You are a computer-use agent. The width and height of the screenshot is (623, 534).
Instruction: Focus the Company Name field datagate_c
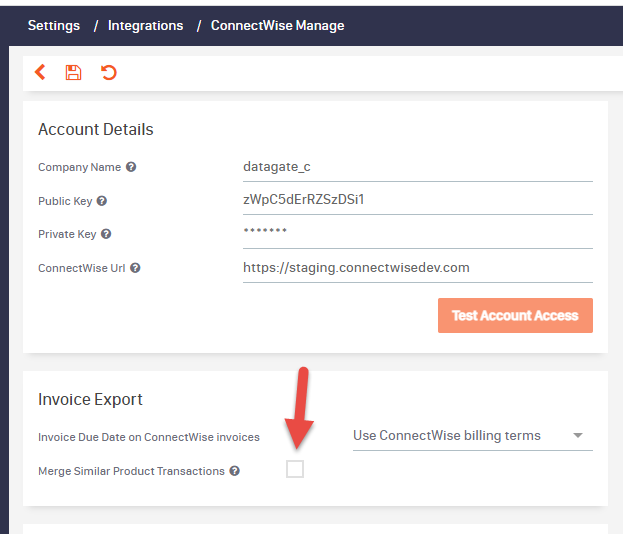tap(418, 167)
